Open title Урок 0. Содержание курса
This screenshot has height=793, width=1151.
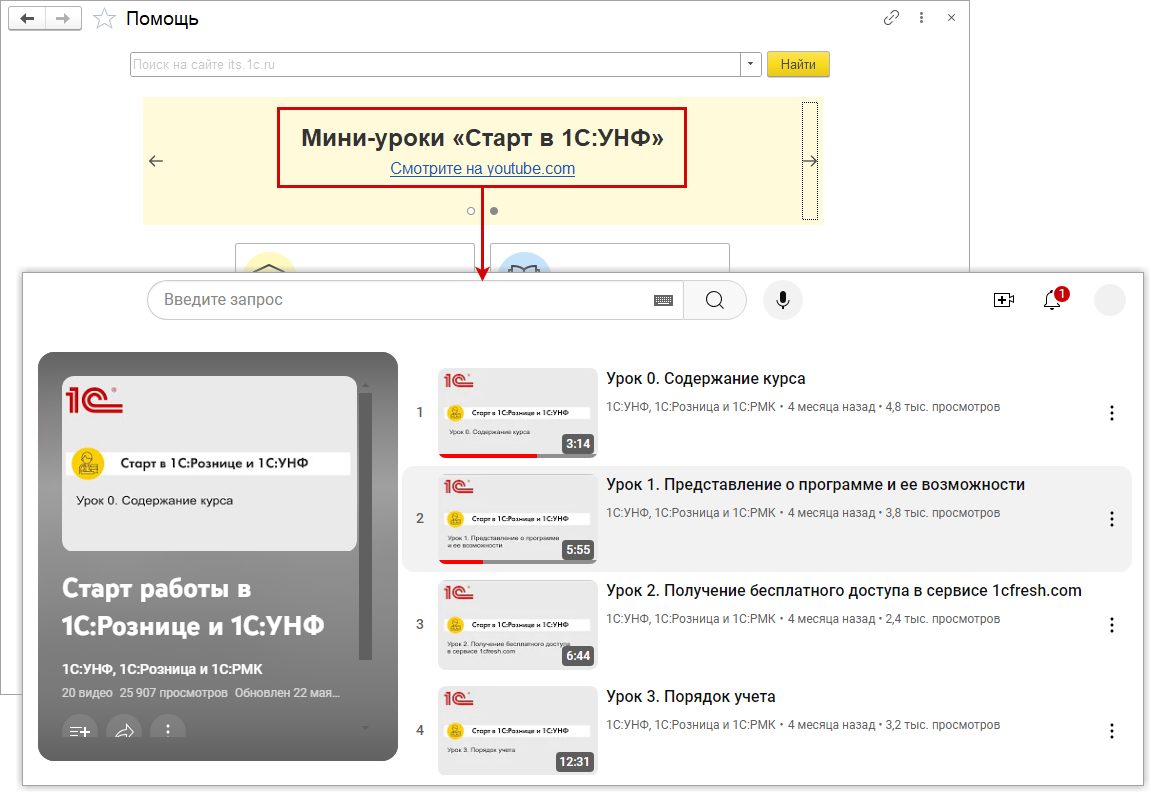point(705,378)
